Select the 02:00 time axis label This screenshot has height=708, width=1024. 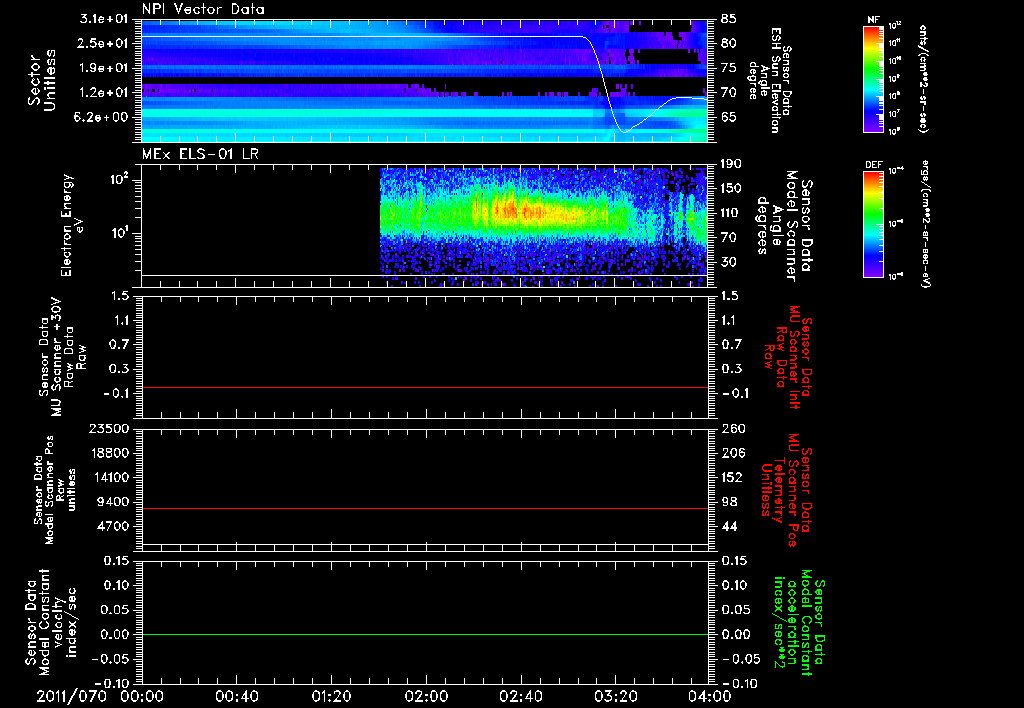click(425, 695)
